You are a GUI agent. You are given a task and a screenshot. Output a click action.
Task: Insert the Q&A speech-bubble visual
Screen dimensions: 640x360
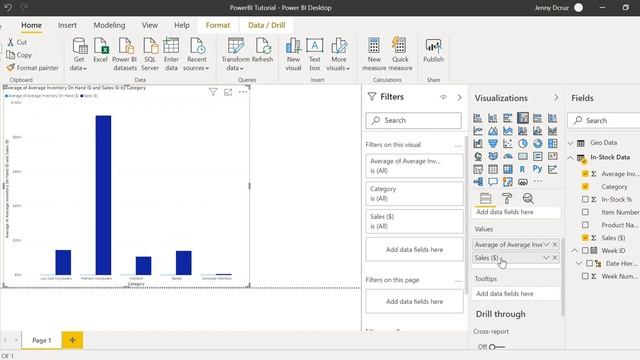pyautogui.click(x=493, y=182)
